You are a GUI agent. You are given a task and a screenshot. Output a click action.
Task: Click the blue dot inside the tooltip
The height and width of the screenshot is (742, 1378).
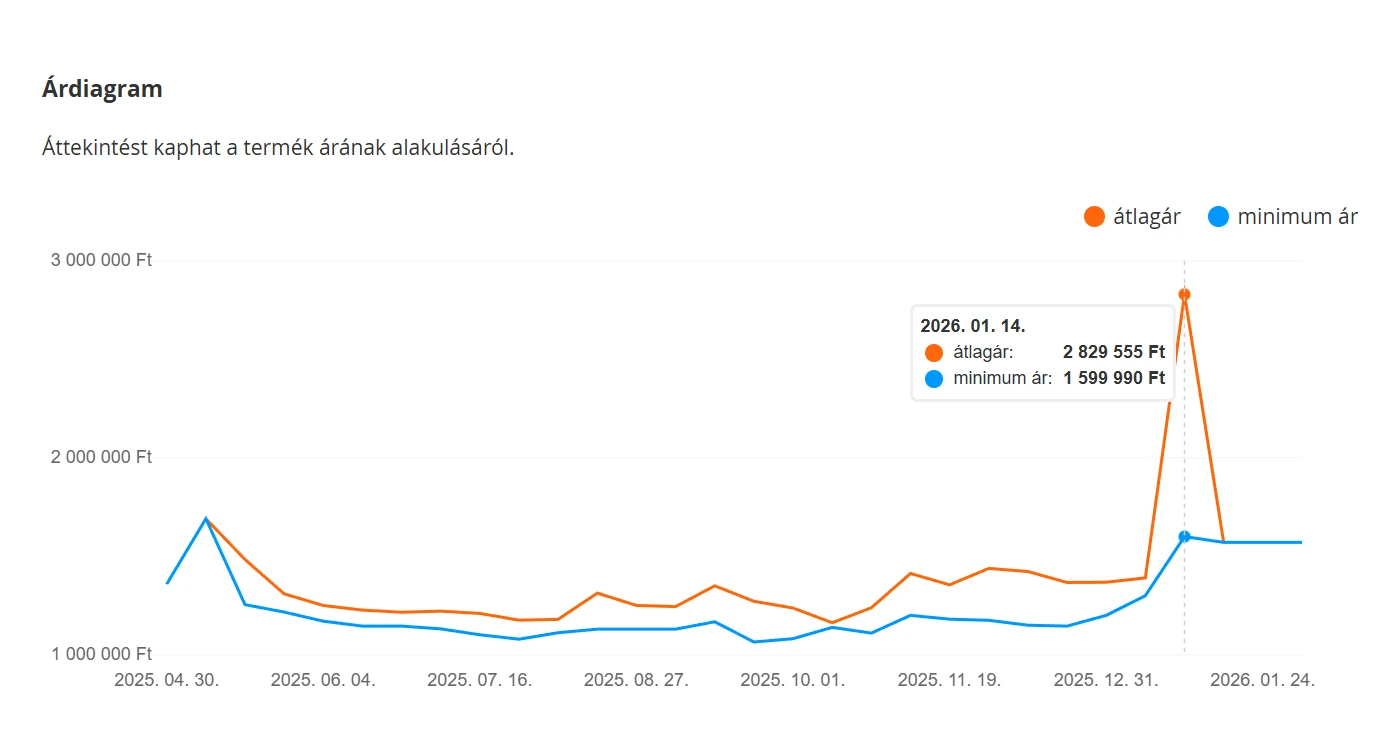point(934,379)
